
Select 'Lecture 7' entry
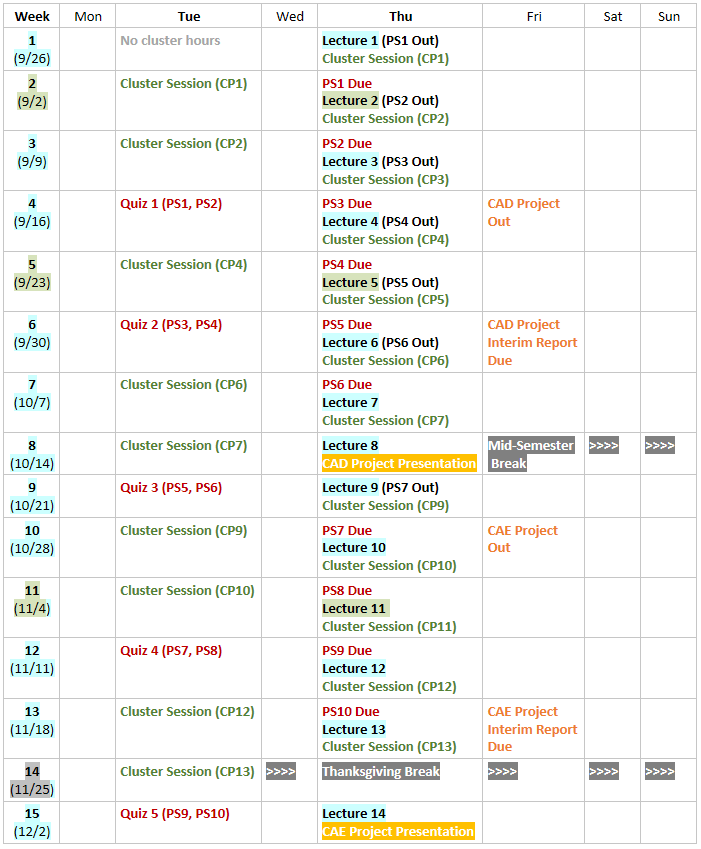pyautogui.click(x=350, y=402)
